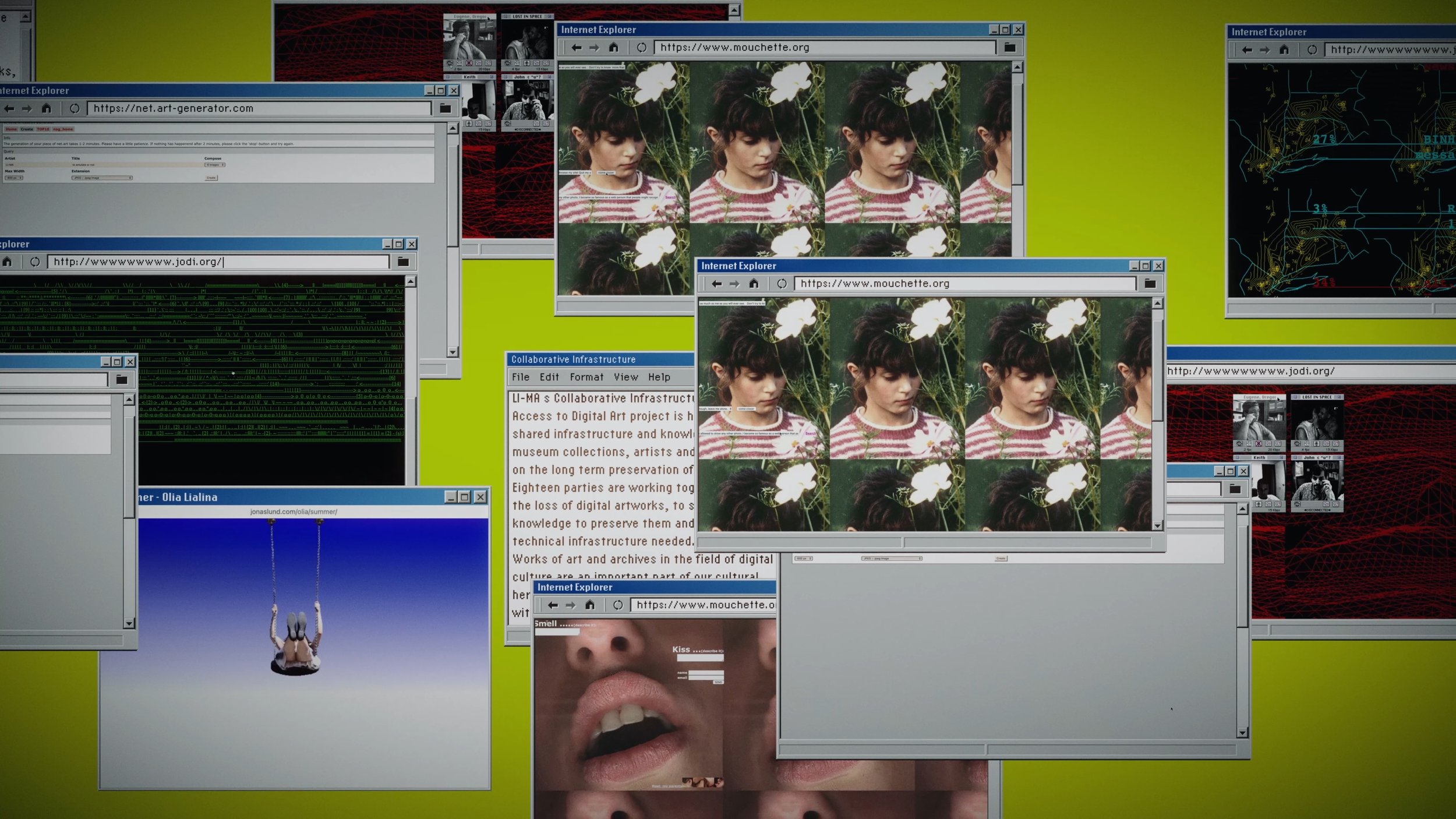Click forward arrow in net.art-generator window
1456x819 pixels.
point(27,108)
